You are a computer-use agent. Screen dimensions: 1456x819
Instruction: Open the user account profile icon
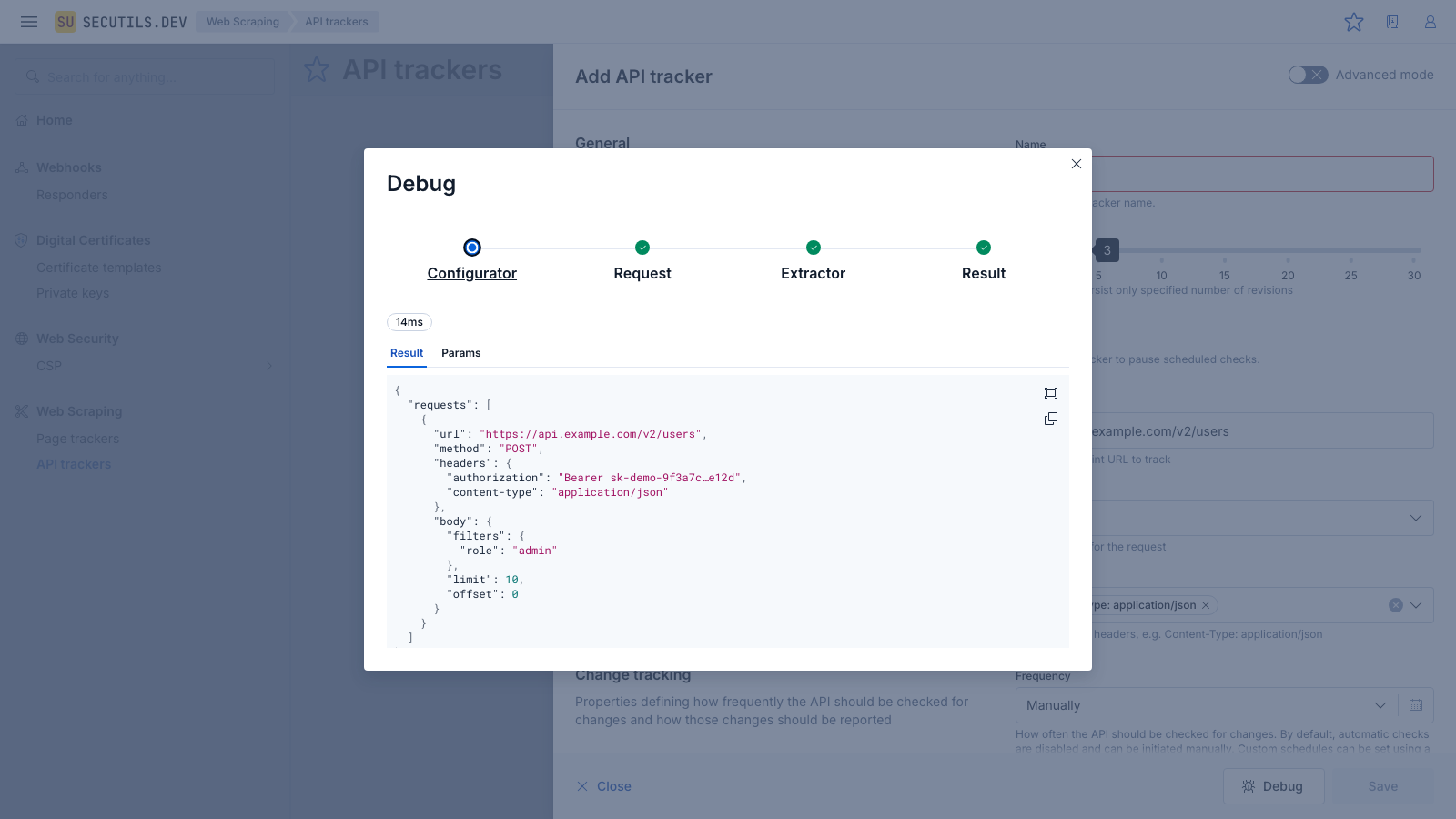(x=1431, y=22)
